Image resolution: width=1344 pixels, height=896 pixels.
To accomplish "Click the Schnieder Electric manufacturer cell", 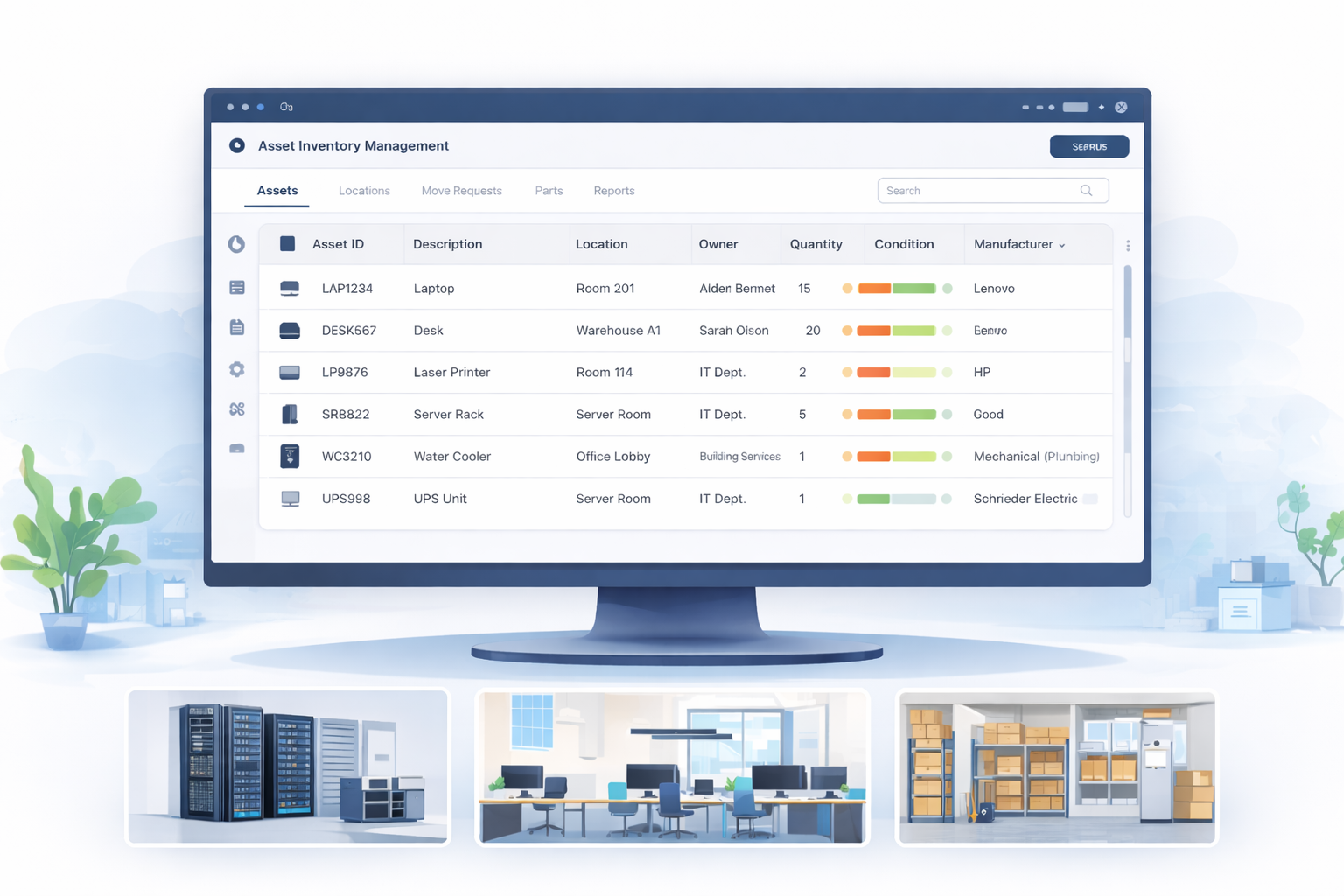I will 1025,498.
